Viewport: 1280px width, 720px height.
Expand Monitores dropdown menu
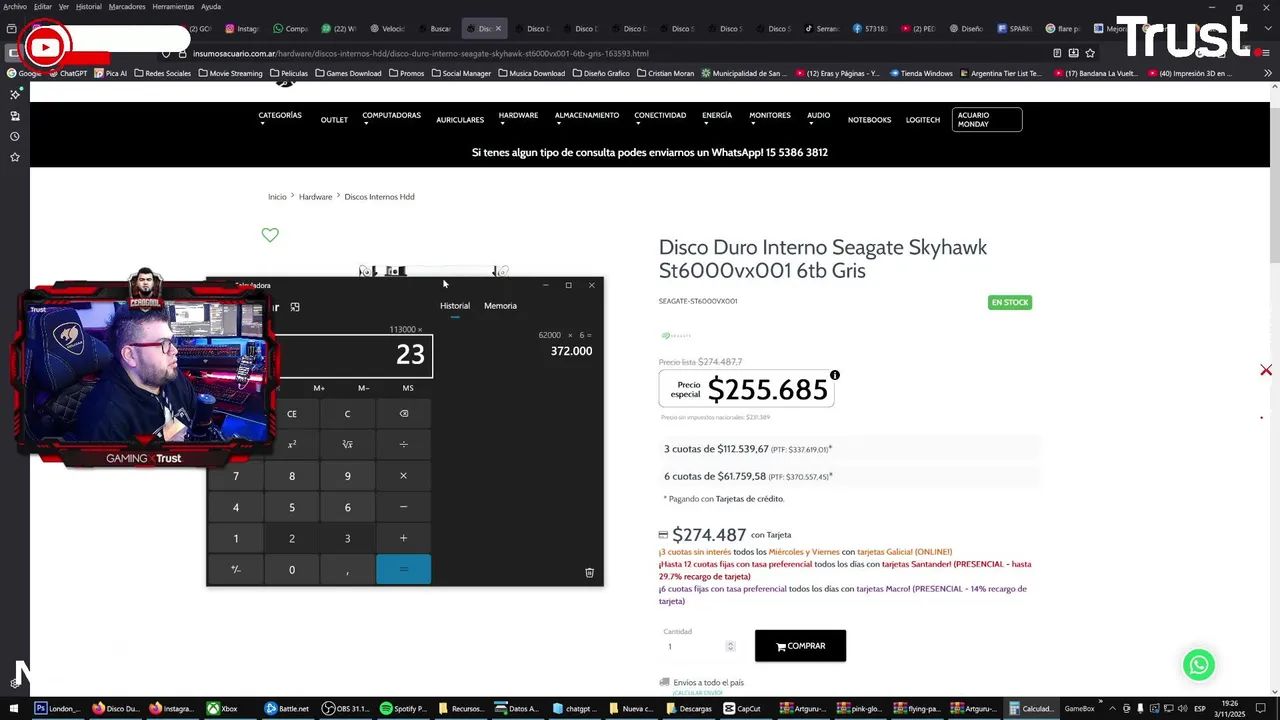[x=770, y=119]
